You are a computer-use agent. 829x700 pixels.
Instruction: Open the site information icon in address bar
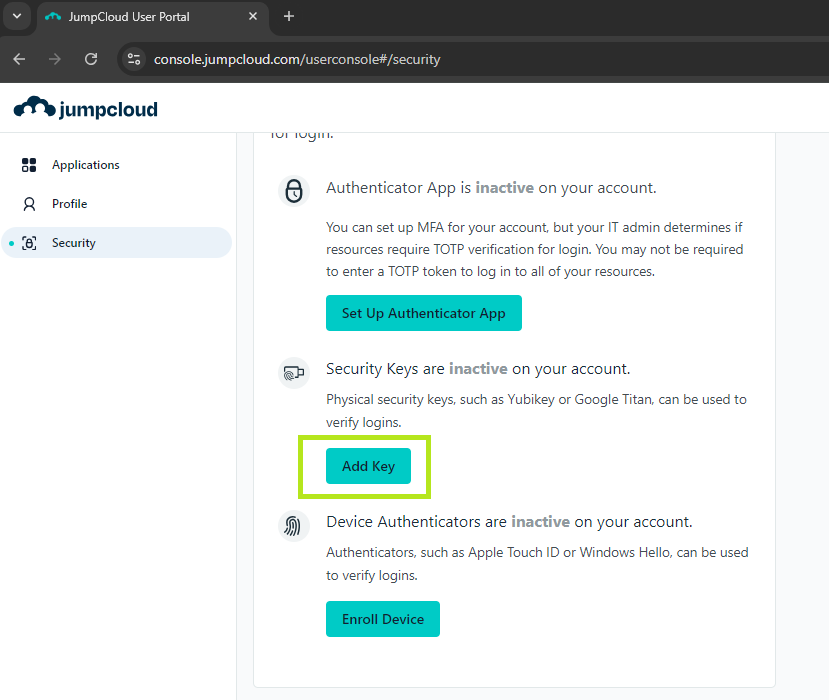134,59
